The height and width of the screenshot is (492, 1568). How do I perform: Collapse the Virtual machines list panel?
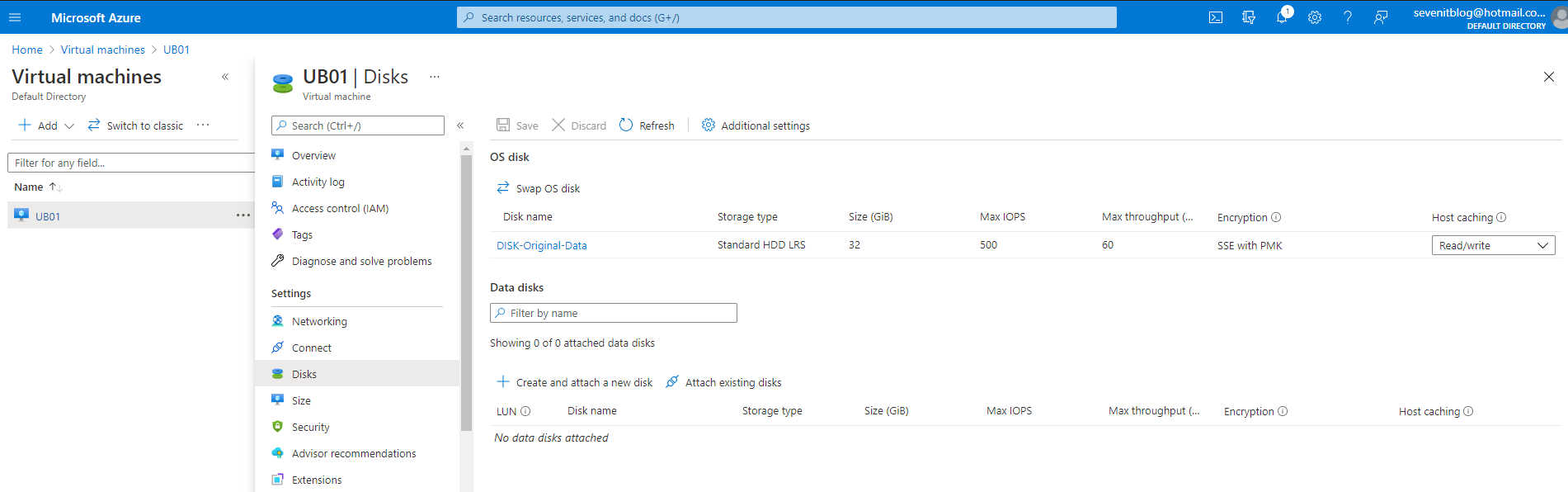click(225, 77)
